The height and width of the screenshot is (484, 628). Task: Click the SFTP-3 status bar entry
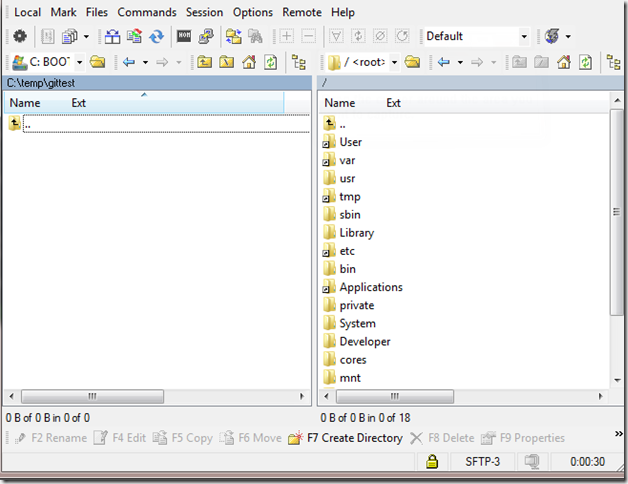tap(483, 462)
